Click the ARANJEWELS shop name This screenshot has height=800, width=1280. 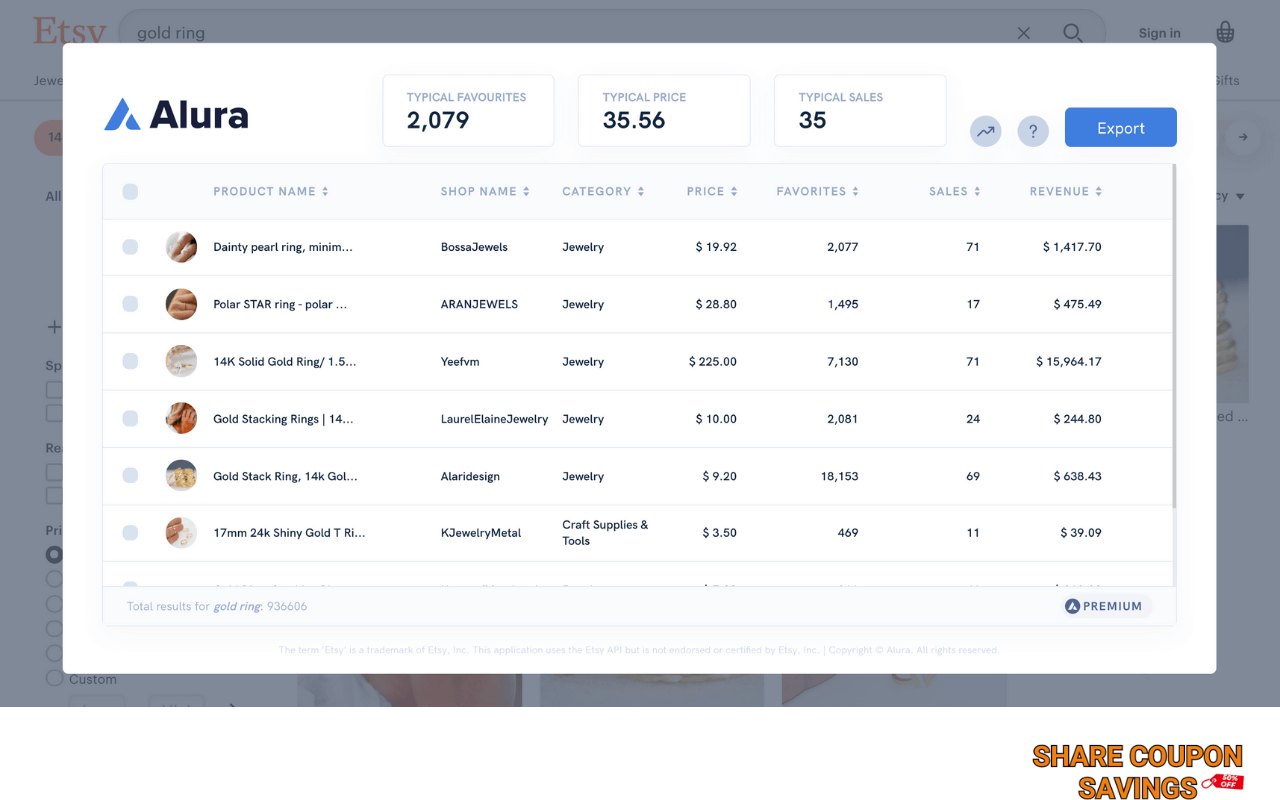pos(479,304)
